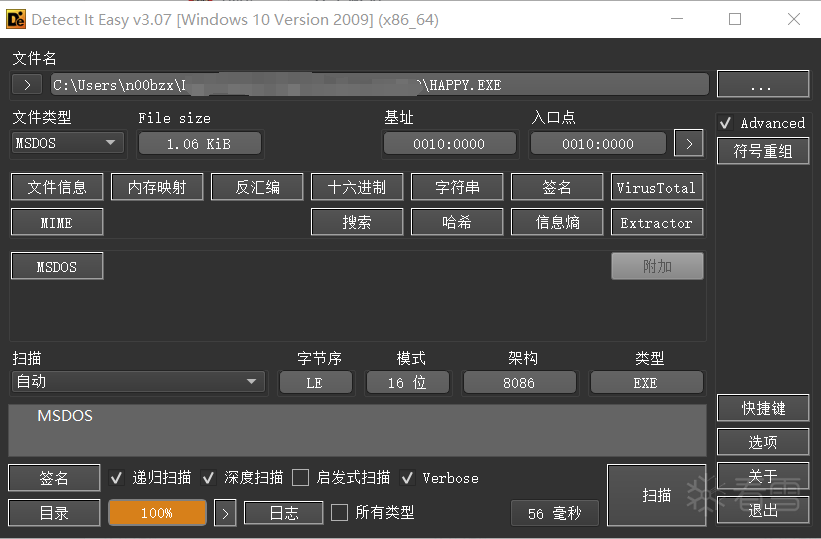Click the MIME button
This screenshot has width=821, height=539.
point(57,222)
